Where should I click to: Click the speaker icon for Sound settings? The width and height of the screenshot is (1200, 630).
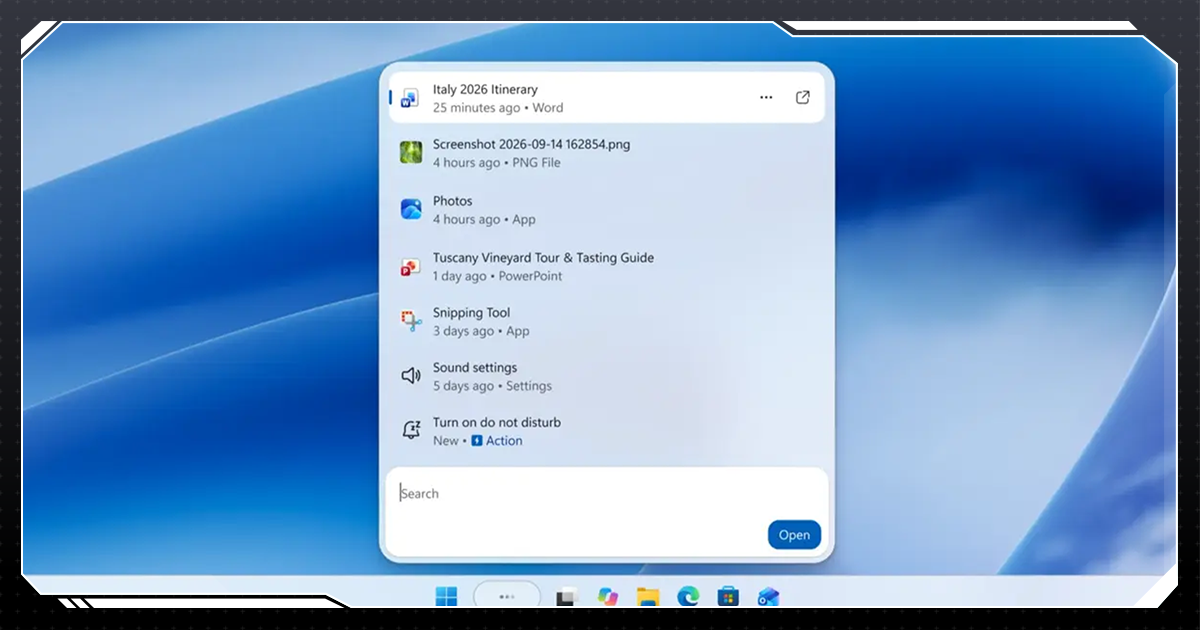pyautogui.click(x=411, y=376)
